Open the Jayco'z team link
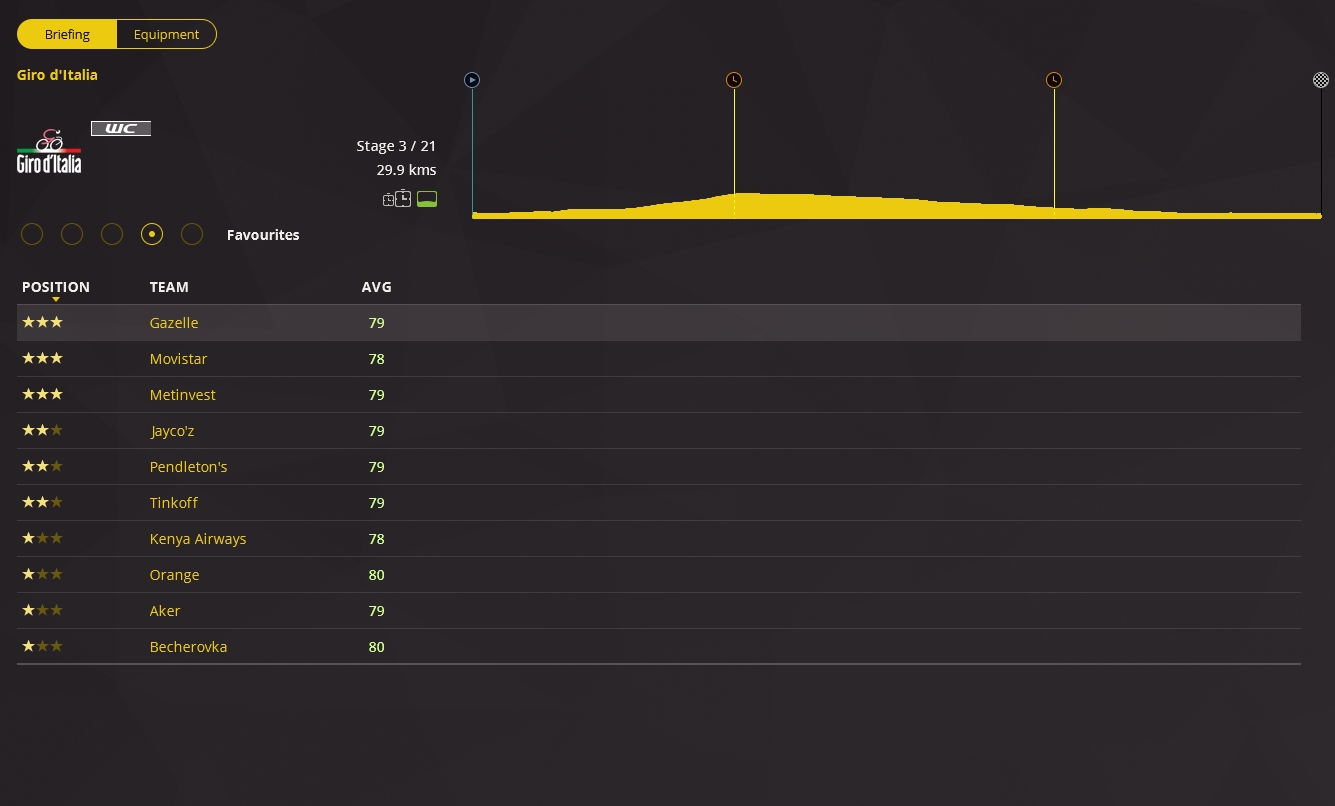The image size is (1335, 806). 172,431
